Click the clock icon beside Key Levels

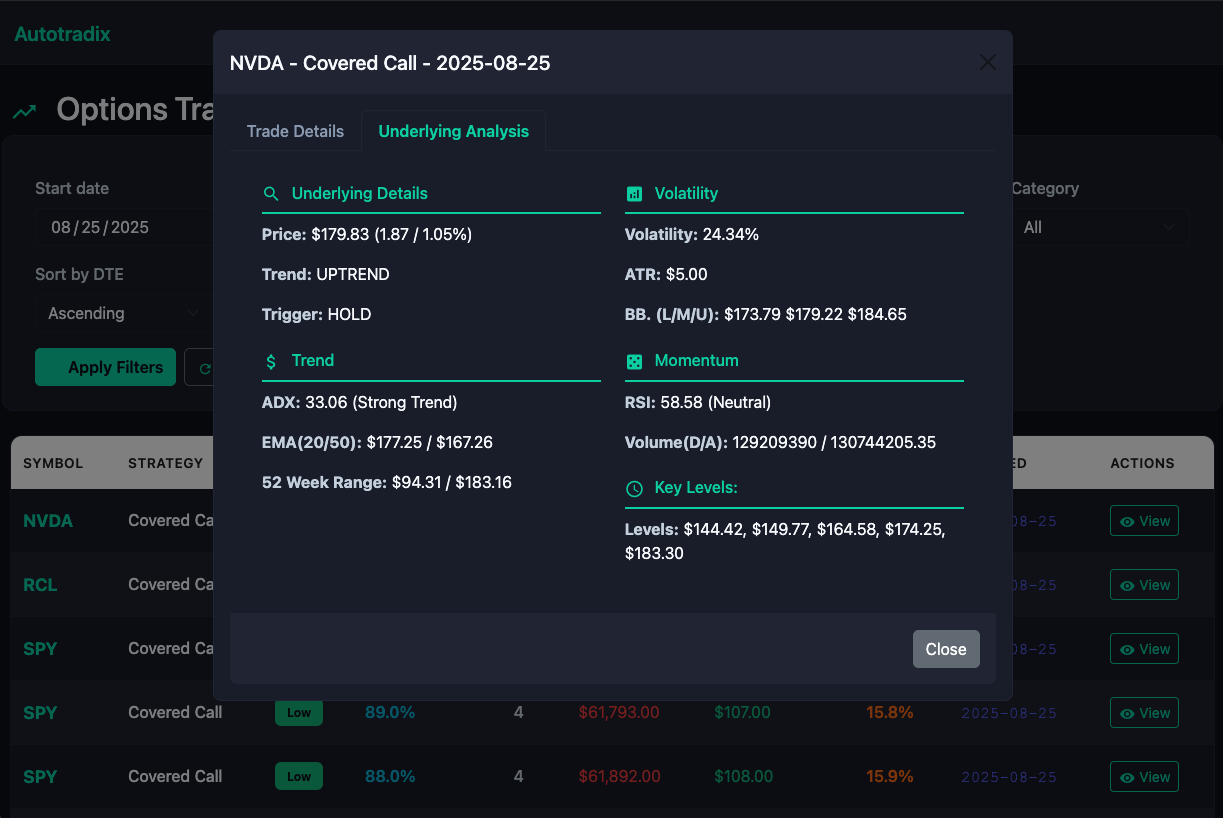pos(634,488)
